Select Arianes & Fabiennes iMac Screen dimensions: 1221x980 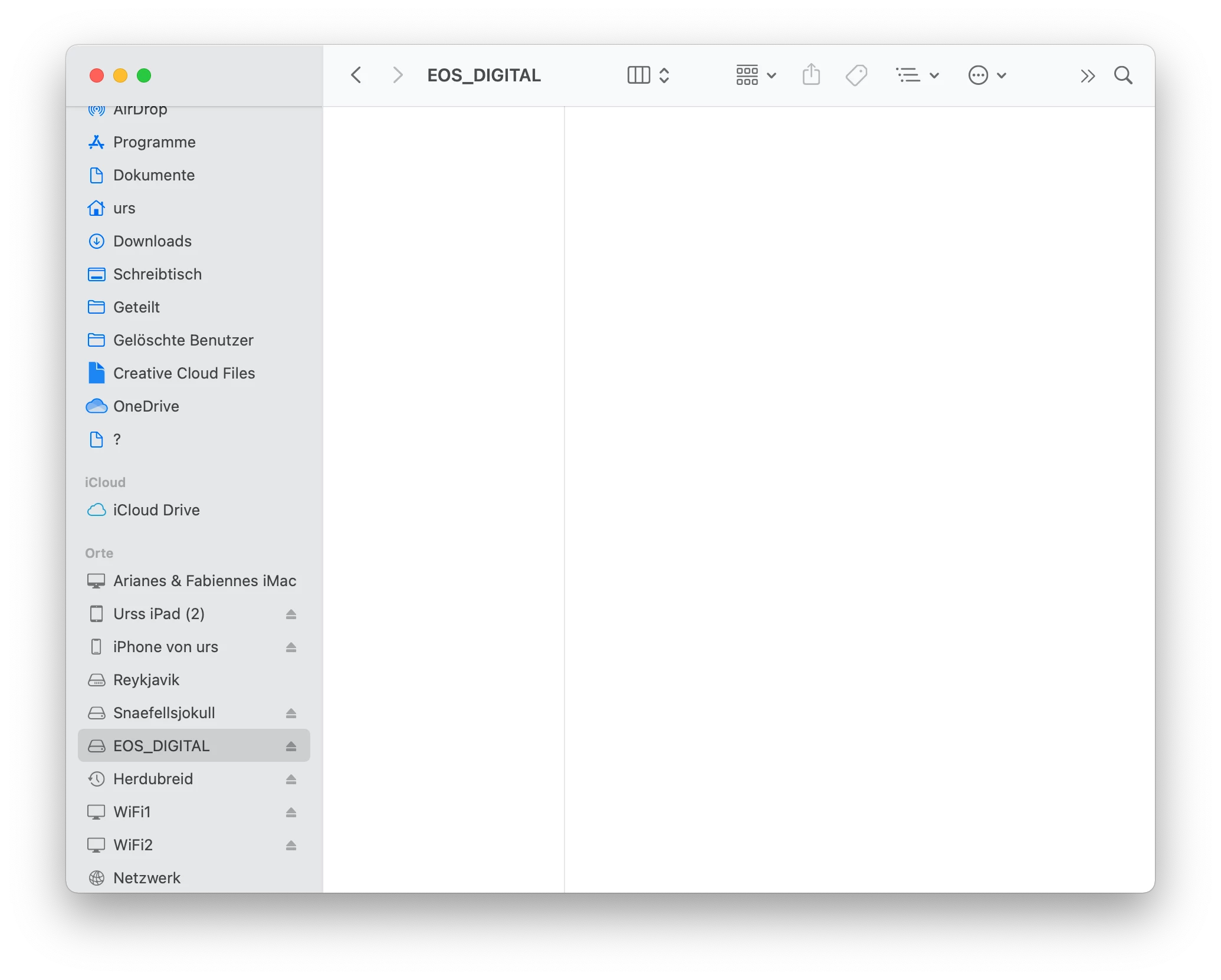point(204,581)
